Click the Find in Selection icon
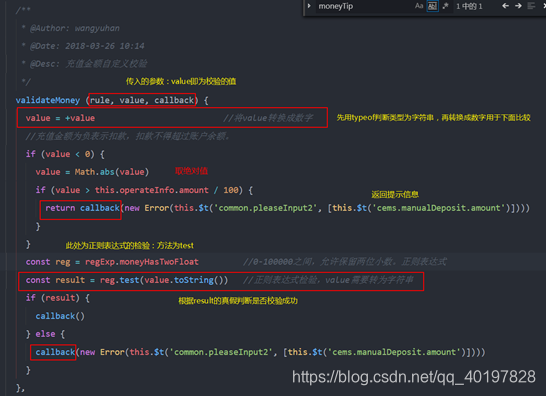The width and height of the screenshot is (546, 396). (531, 6)
